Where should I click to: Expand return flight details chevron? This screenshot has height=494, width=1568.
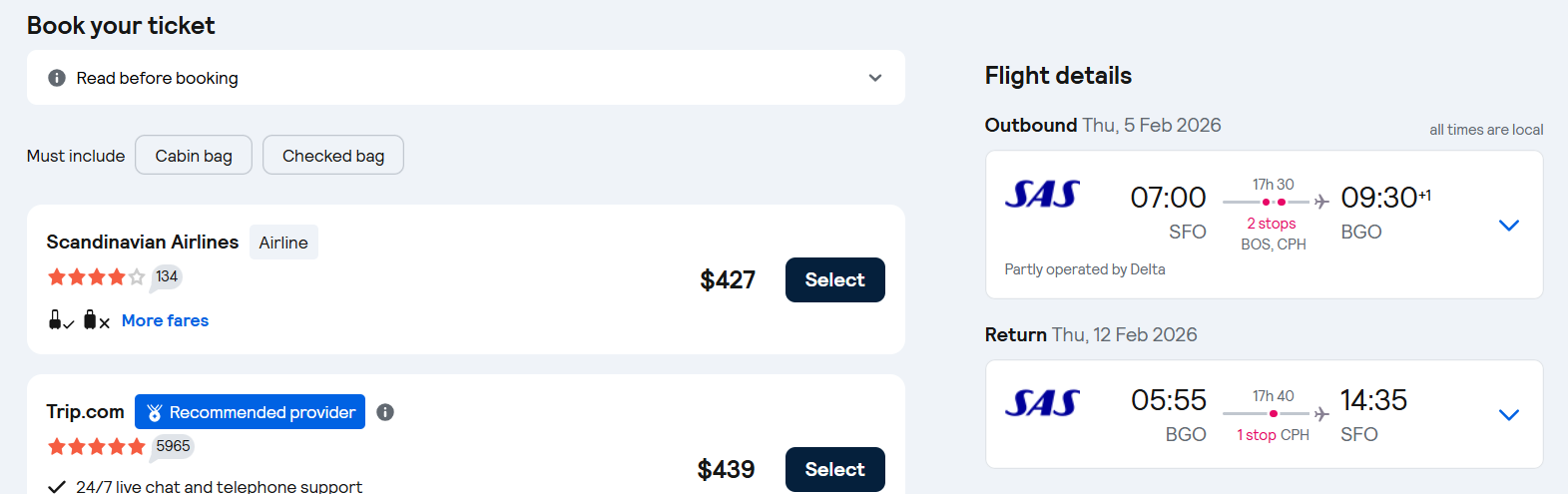[x=1509, y=415]
